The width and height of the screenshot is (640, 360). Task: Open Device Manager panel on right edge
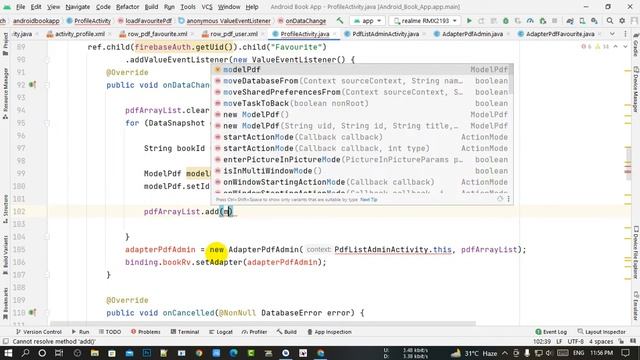pyautogui.click(x=636, y=89)
